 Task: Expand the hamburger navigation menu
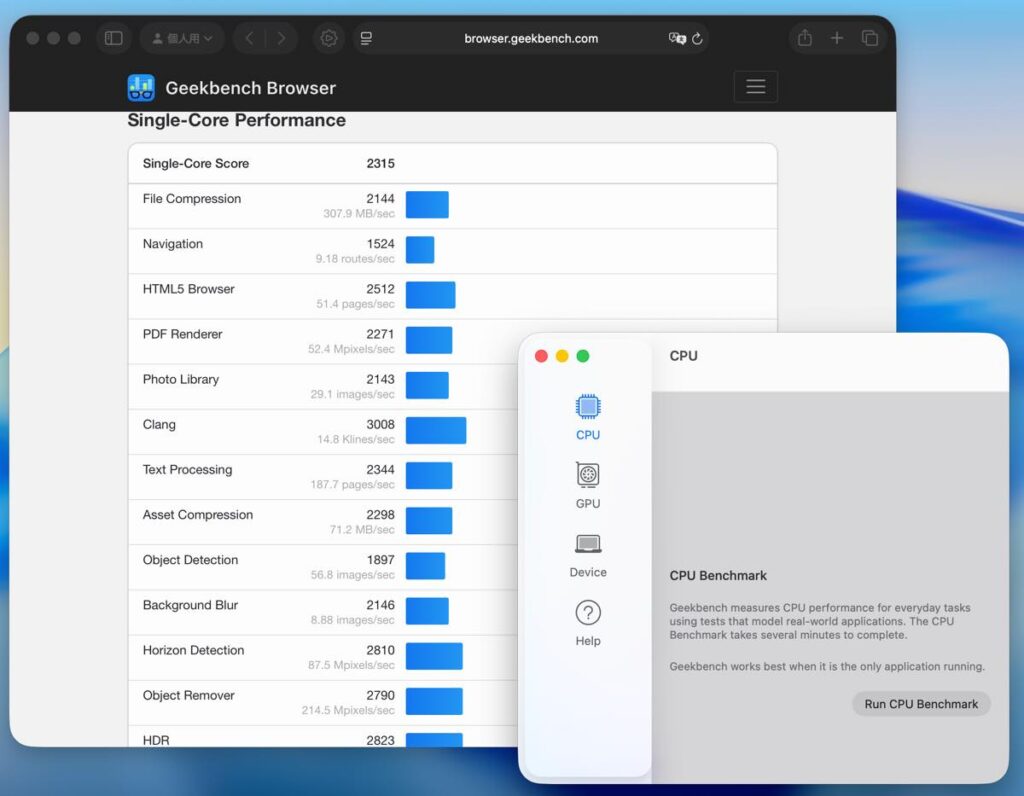pyautogui.click(x=755, y=87)
